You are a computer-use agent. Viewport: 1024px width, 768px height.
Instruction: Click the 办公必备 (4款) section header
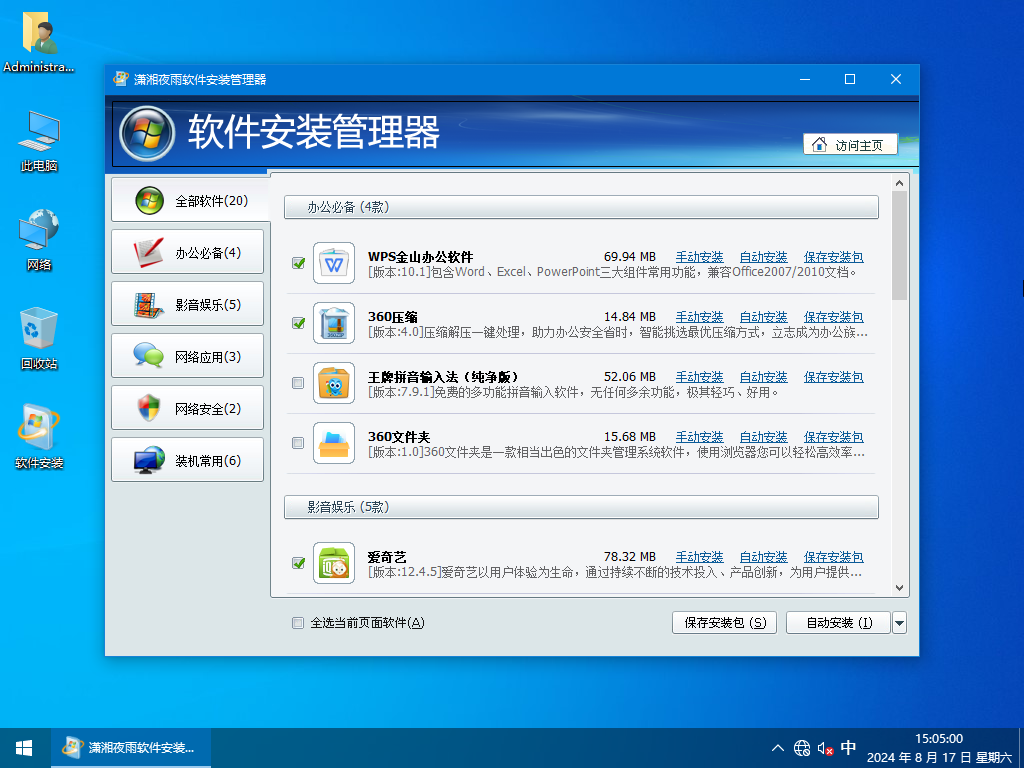point(581,207)
